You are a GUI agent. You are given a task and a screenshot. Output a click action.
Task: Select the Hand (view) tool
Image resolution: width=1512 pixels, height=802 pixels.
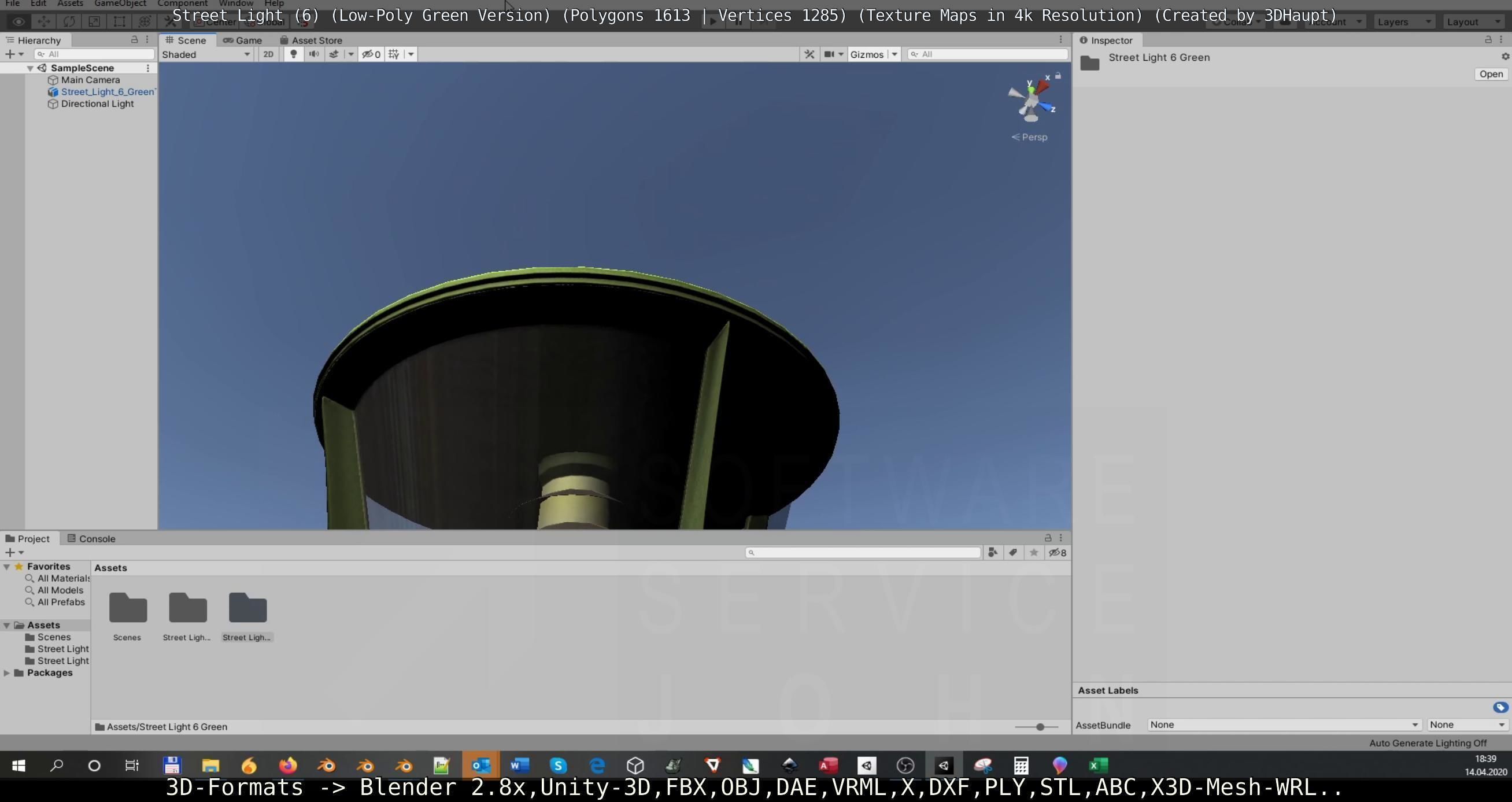[18, 22]
